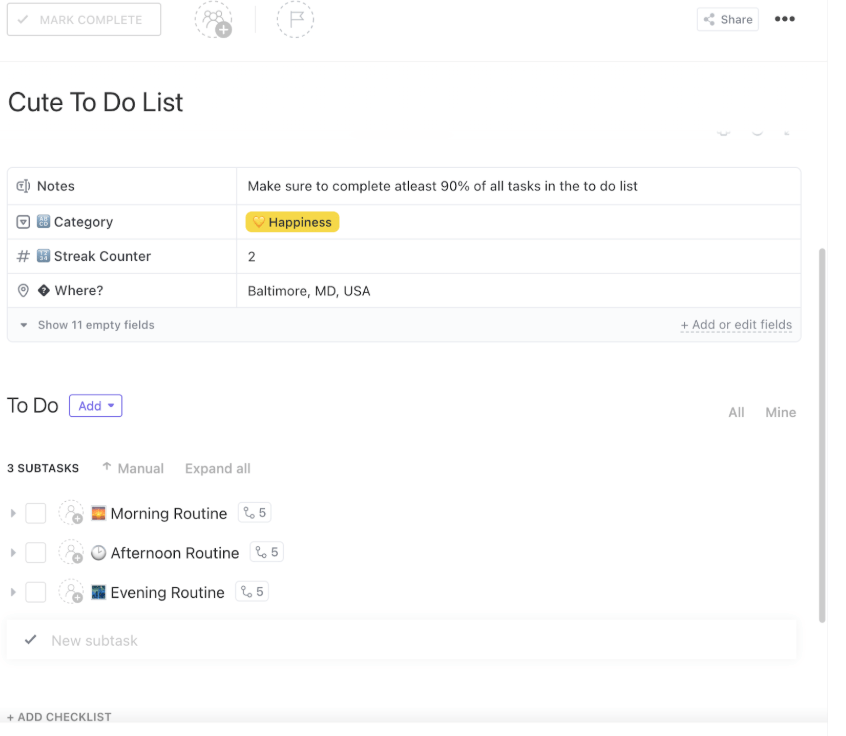Check the Evening Routine status box
Viewport: 846px width, 736px height.
pyautogui.click(x=36, y=592)
